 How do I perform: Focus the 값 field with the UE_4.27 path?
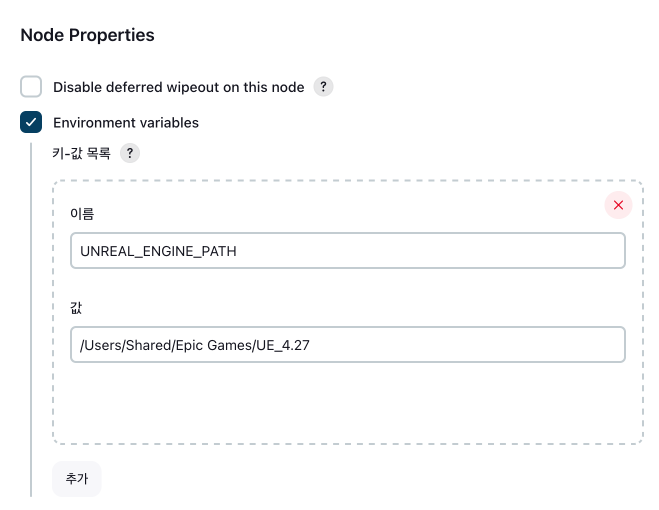[347, 345]
